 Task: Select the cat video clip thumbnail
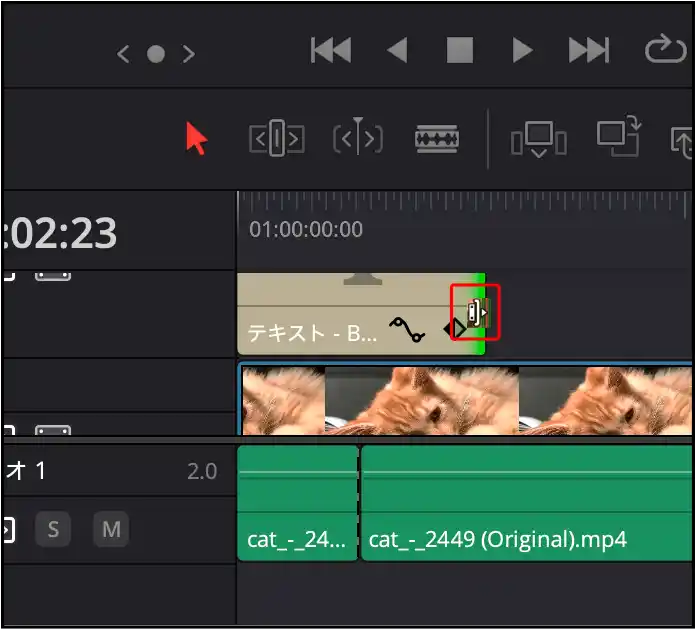[x=466, y=400]
